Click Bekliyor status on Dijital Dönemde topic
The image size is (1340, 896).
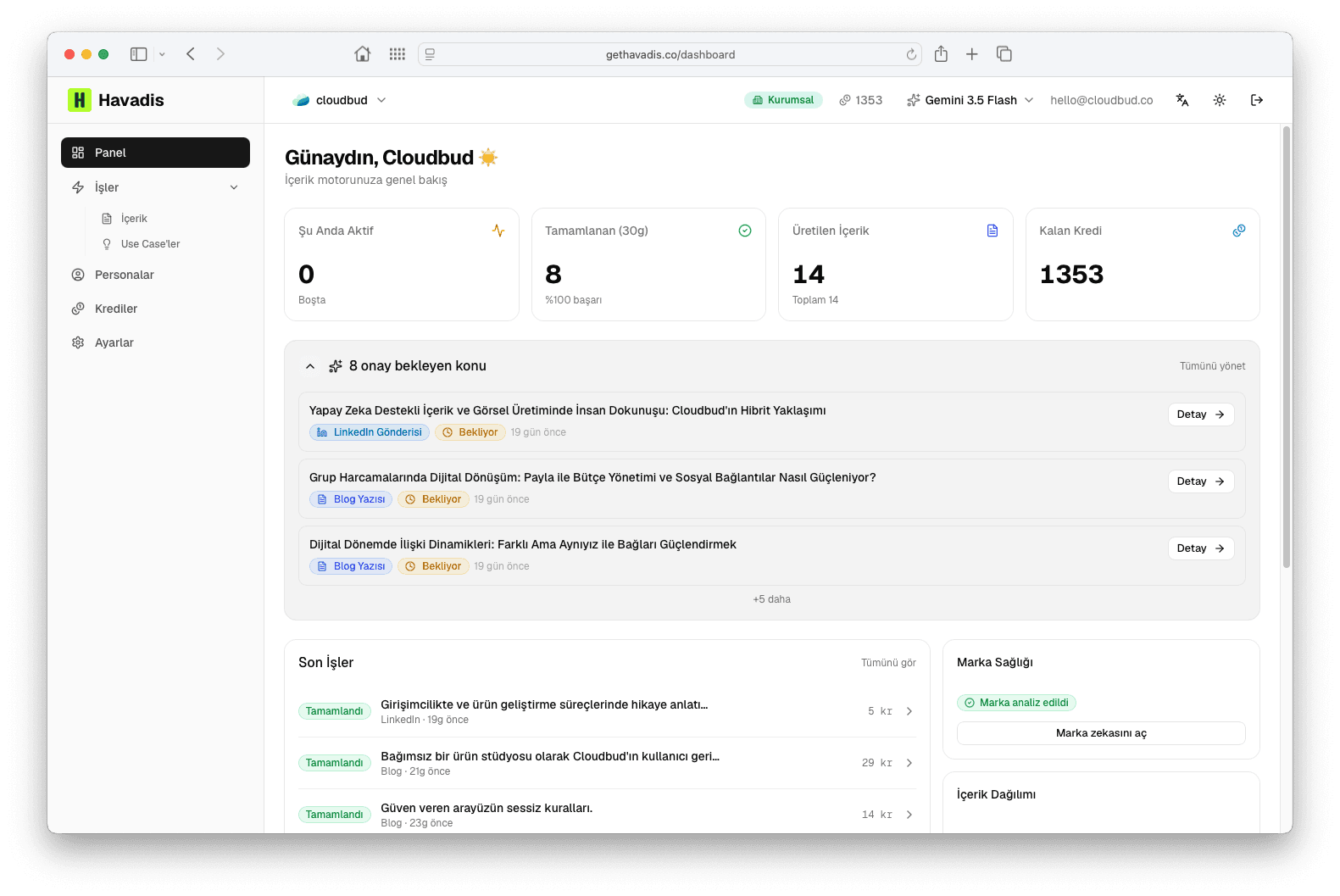[433, 566]
